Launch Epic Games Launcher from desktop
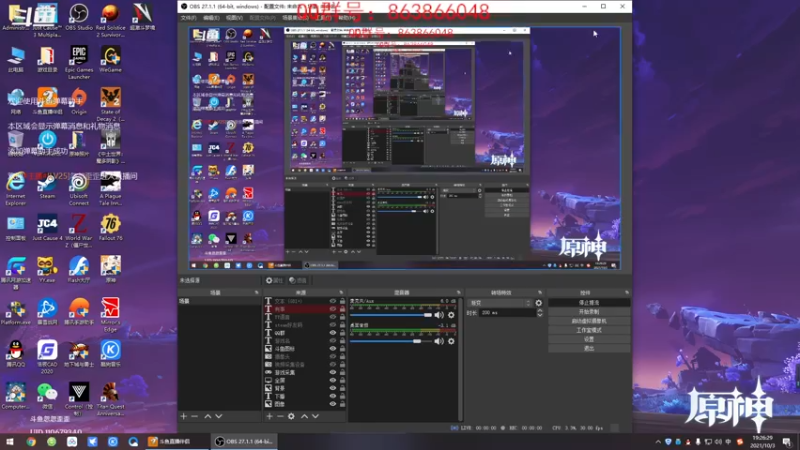 pyautogui.click(x=79, y=62)
